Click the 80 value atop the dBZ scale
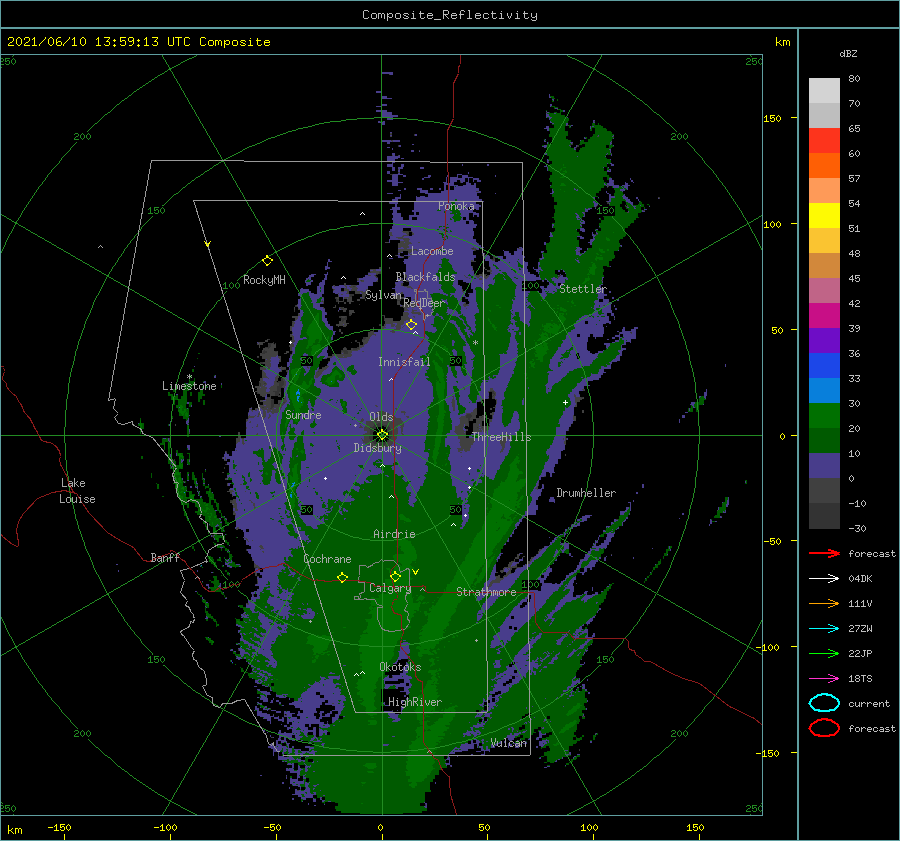 854,79
